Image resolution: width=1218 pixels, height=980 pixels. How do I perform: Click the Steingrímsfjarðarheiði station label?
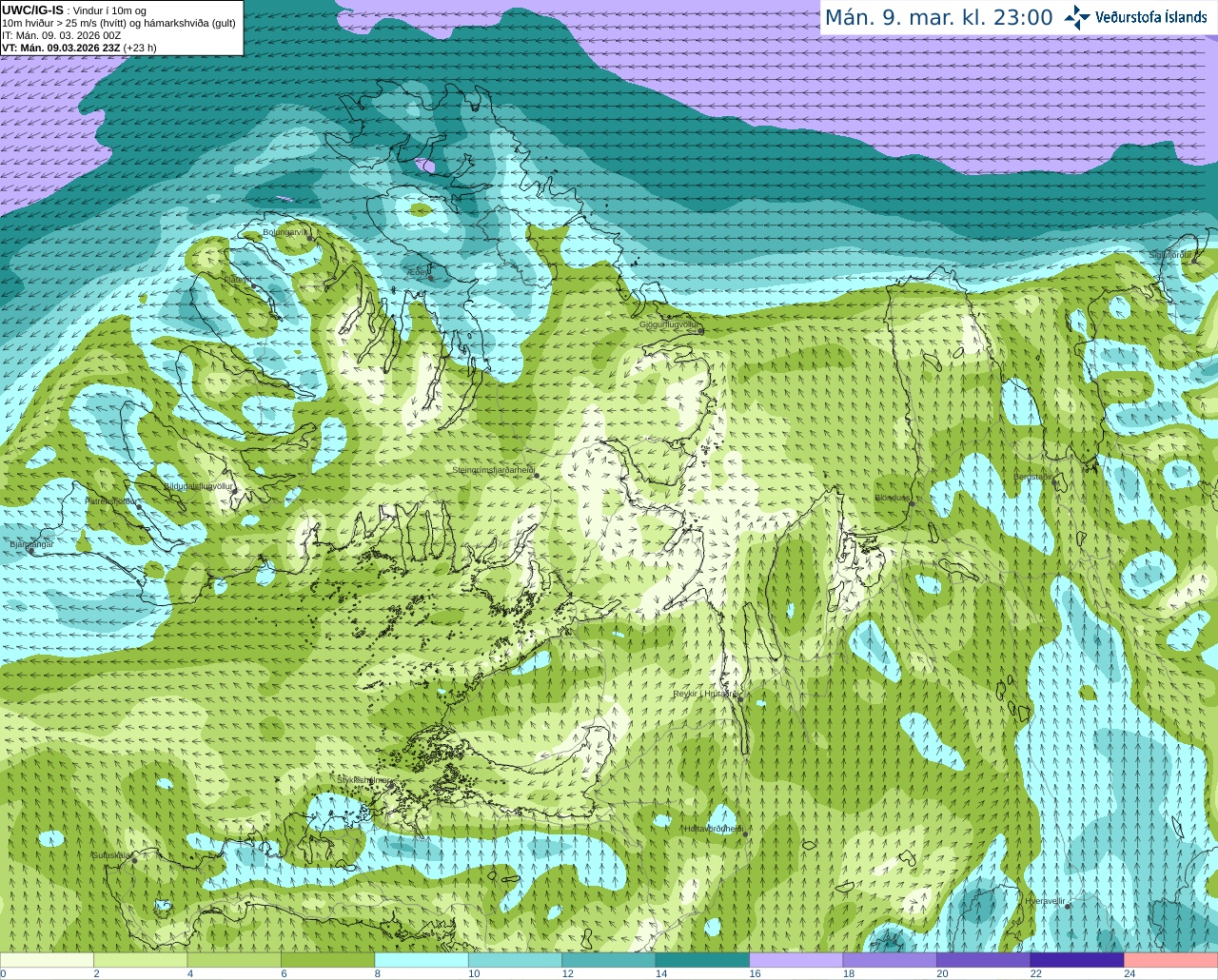click(x=492, y=470)
